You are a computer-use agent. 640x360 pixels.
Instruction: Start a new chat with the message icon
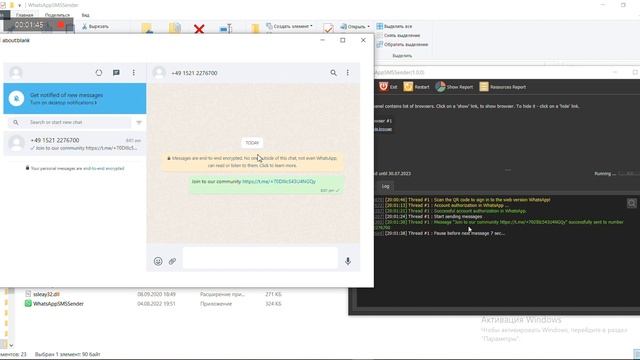116,73
